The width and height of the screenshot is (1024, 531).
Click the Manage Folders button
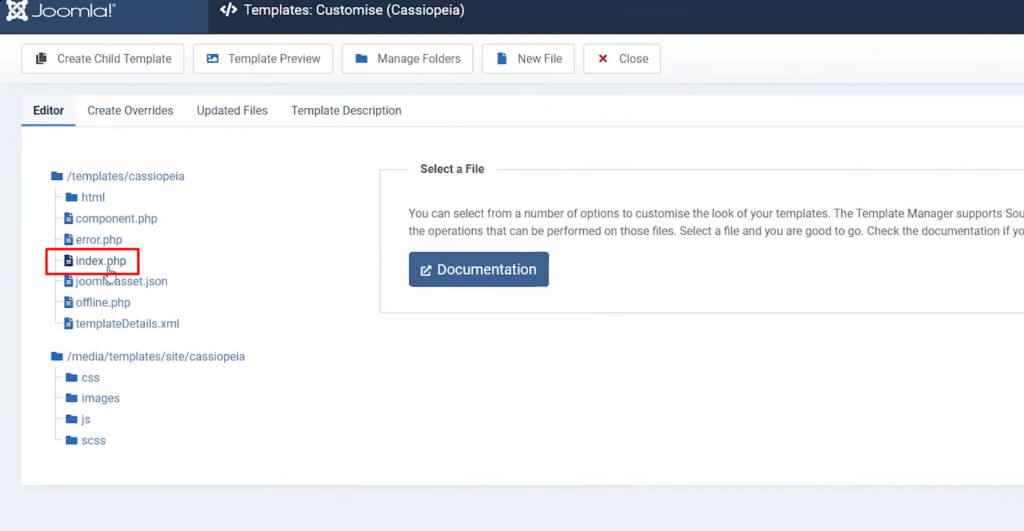pyautogui.click(x=407, y=59)
